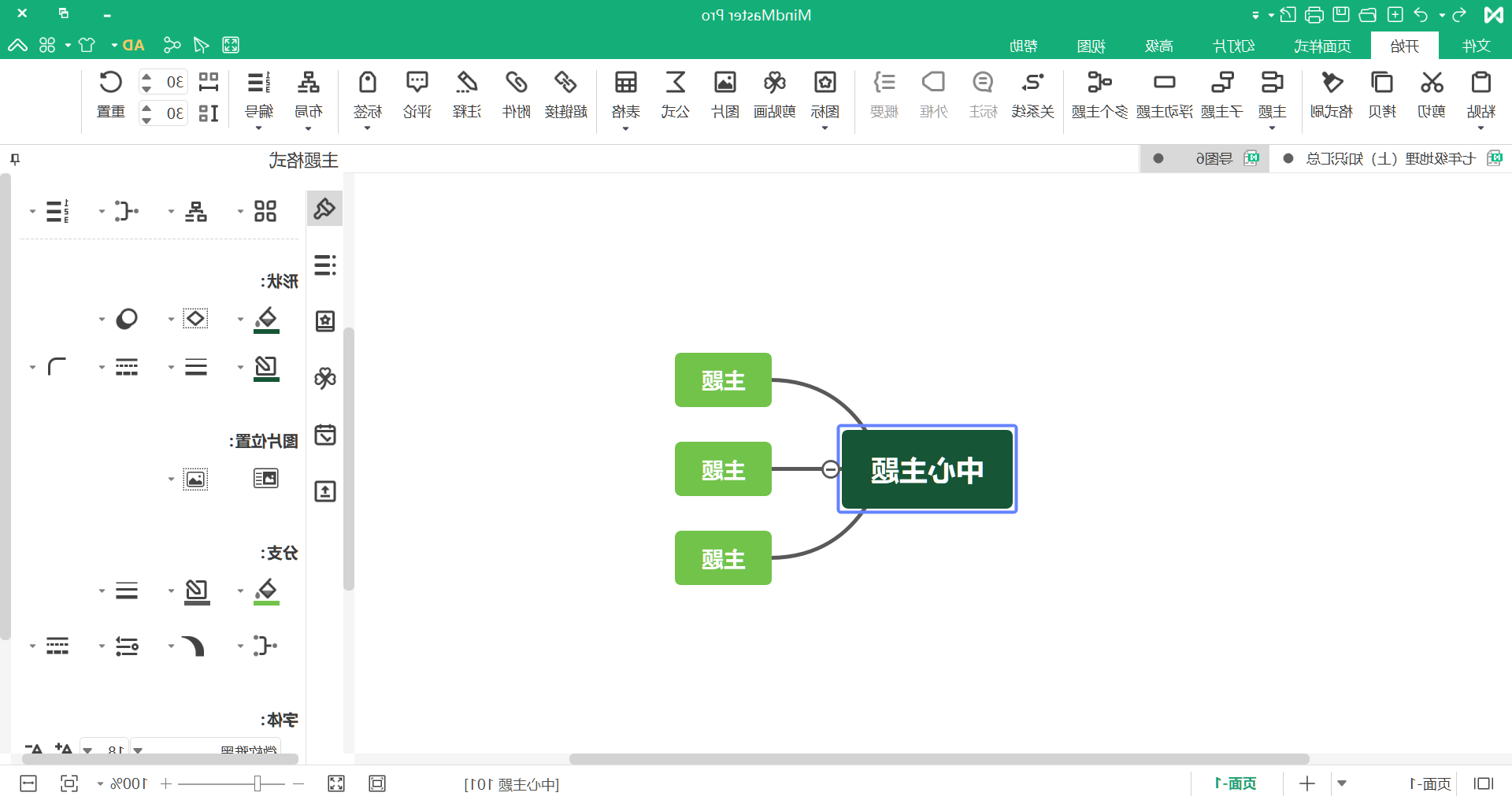Select the 中心主题 central node
Viewport: 1512px width, 800px height.
coord(927,469)
